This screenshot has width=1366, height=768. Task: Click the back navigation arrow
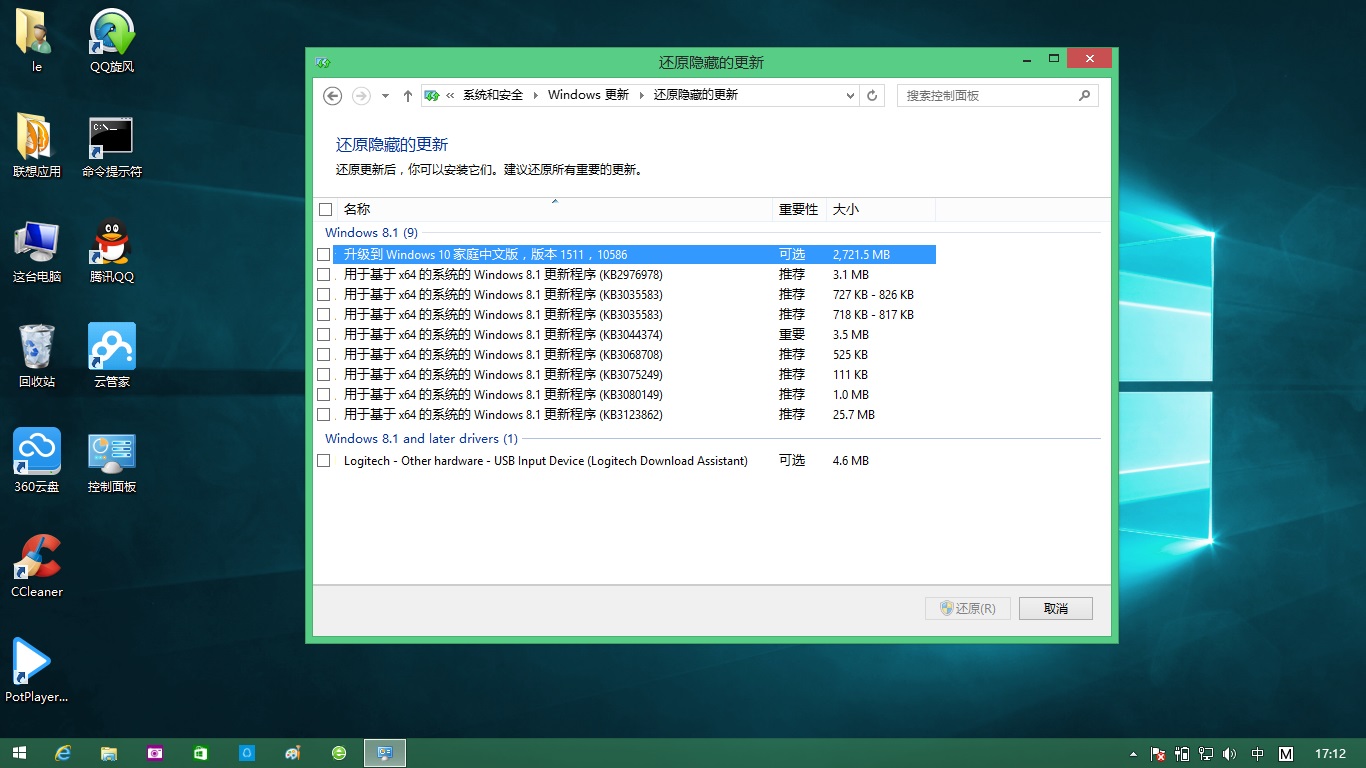(333, 95)
